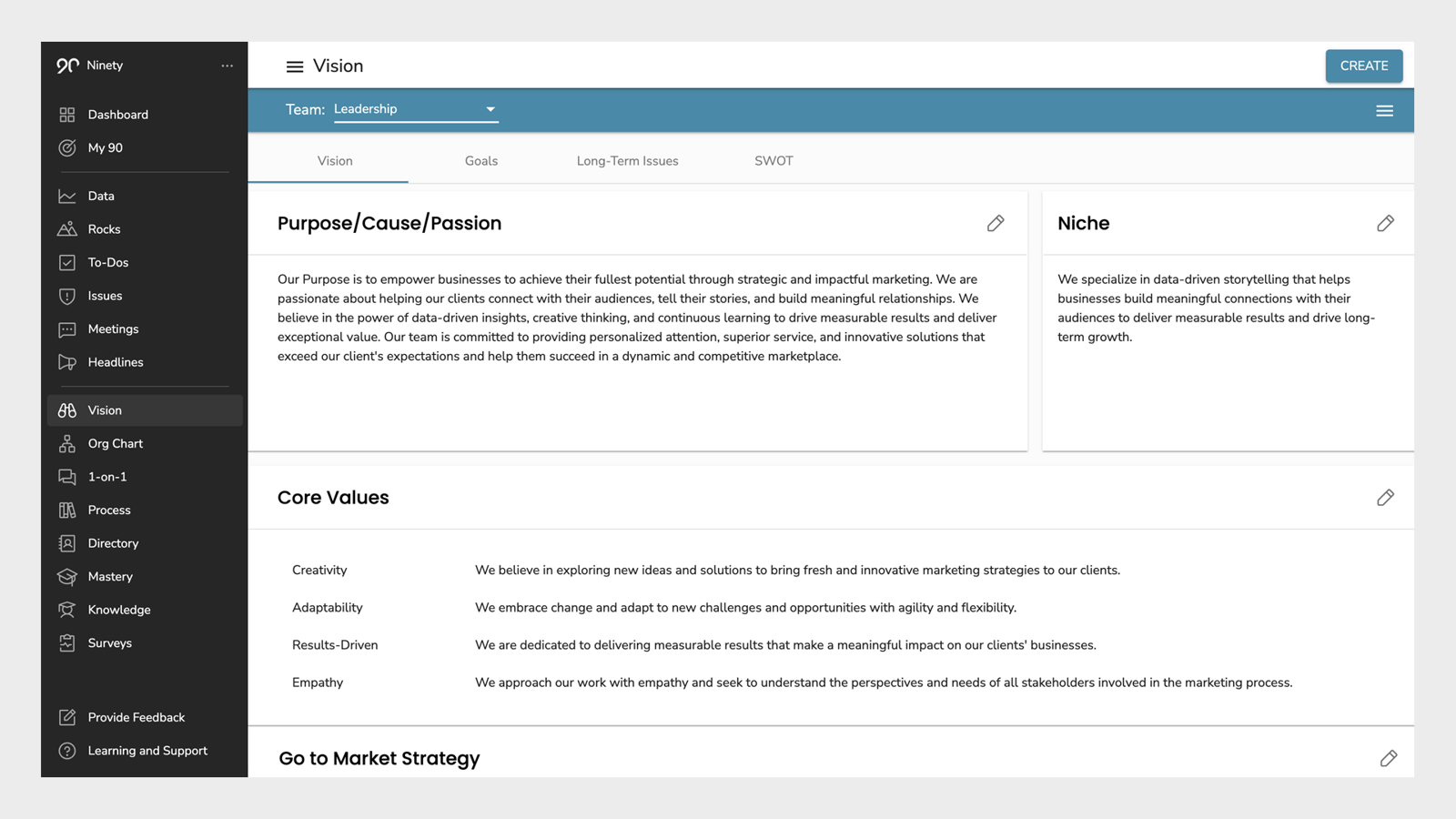
Task: Open the Org Chart section
Action: 115,443
